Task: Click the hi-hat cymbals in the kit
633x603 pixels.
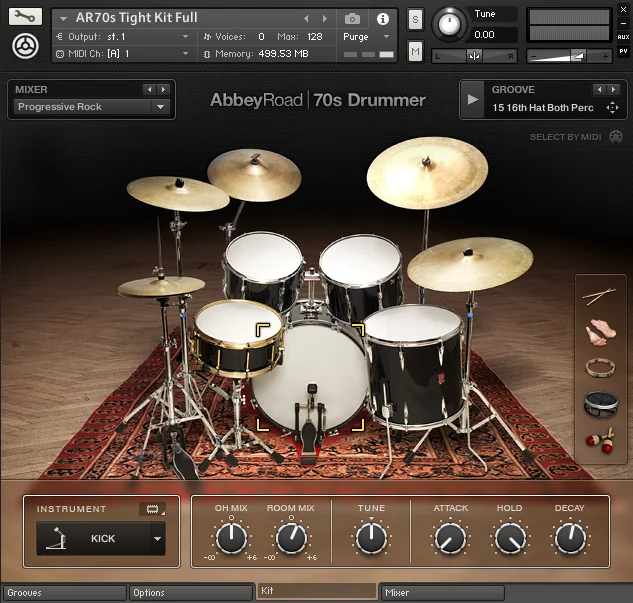Action: pyautogui.click(x=161, y=286)
